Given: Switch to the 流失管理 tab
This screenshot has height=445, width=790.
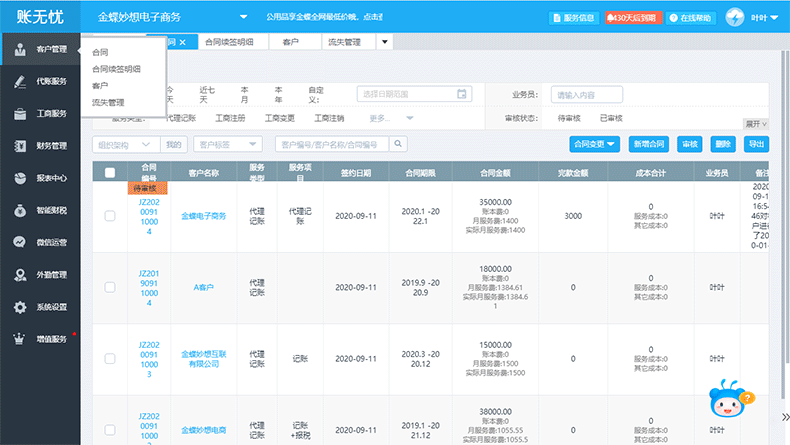Looking at the screenshot, I should [349, 42].
